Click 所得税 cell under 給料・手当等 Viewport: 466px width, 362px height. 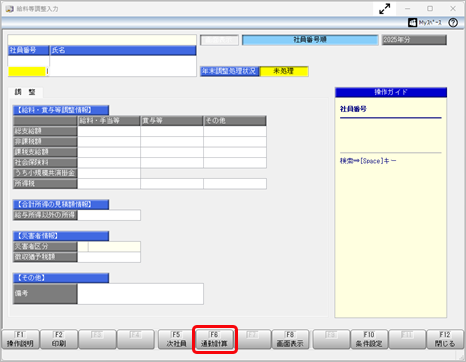click(109, 184)
